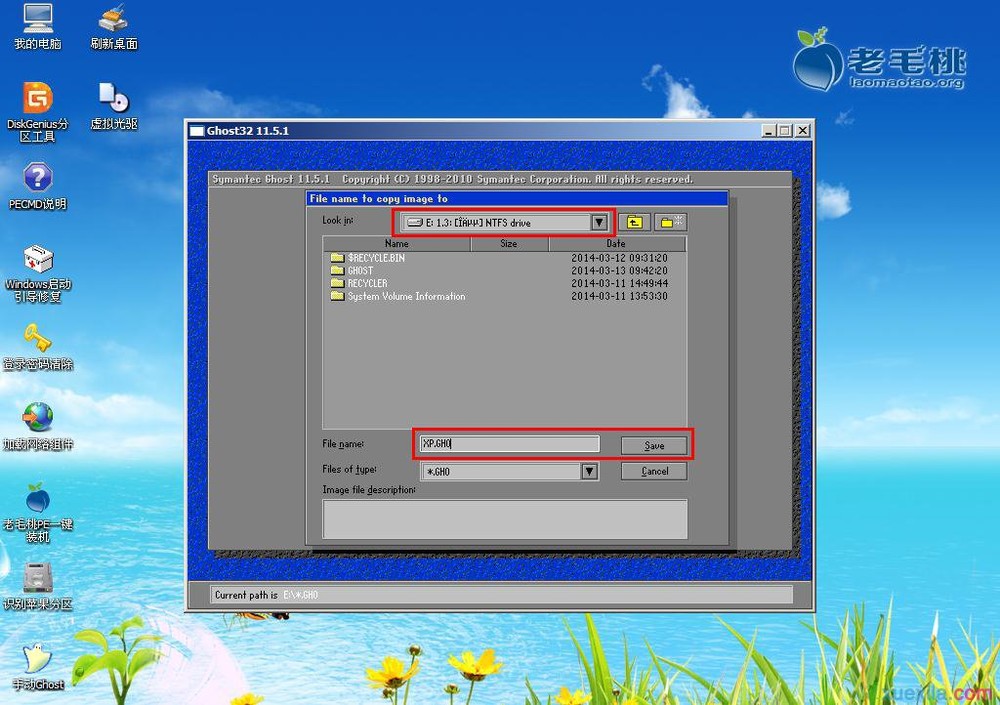Open the *.GHO file type combo box

pyautogui.click(x=509, y=471)
